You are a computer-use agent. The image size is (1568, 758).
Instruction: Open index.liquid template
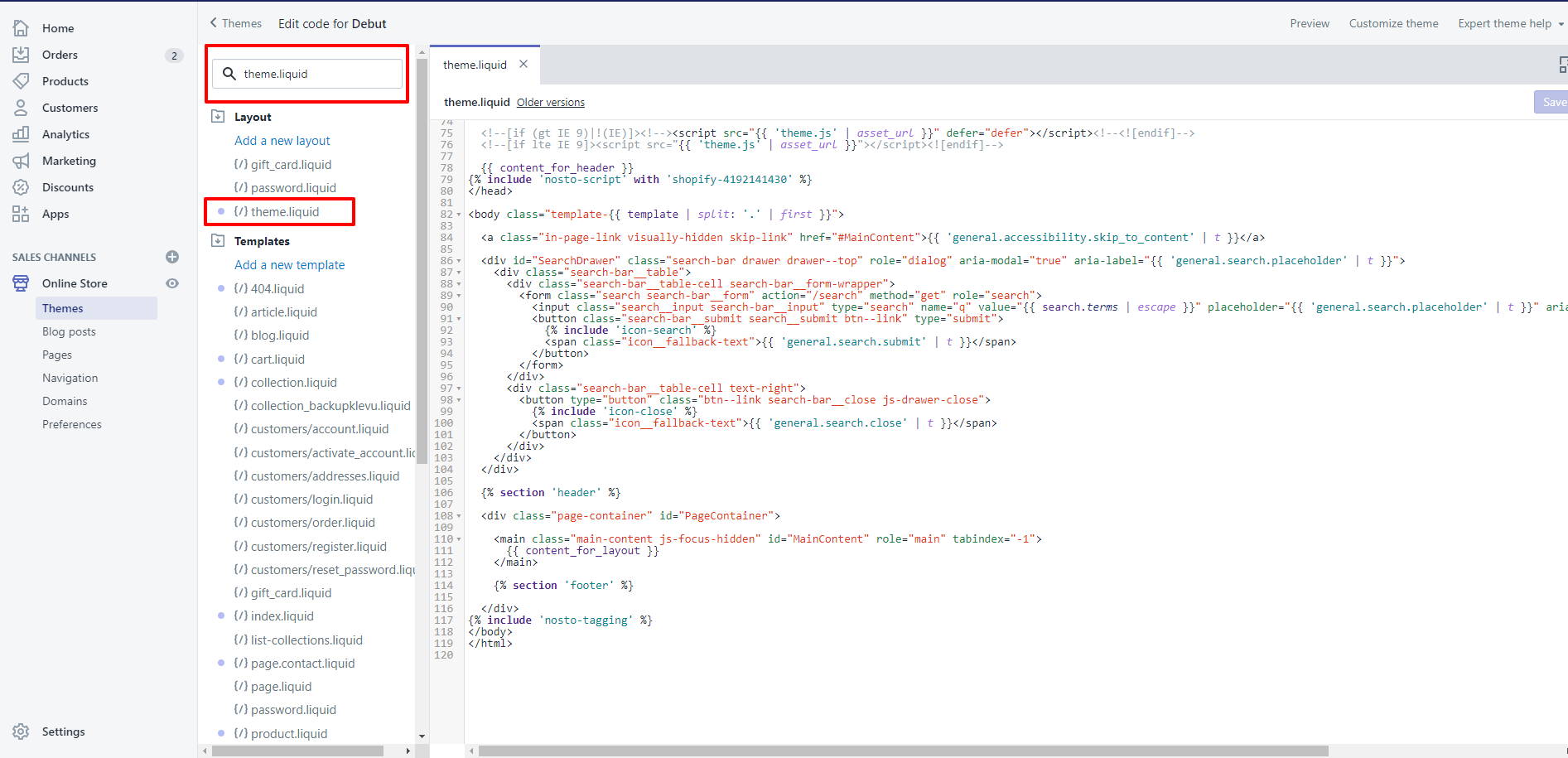(282, 616)
